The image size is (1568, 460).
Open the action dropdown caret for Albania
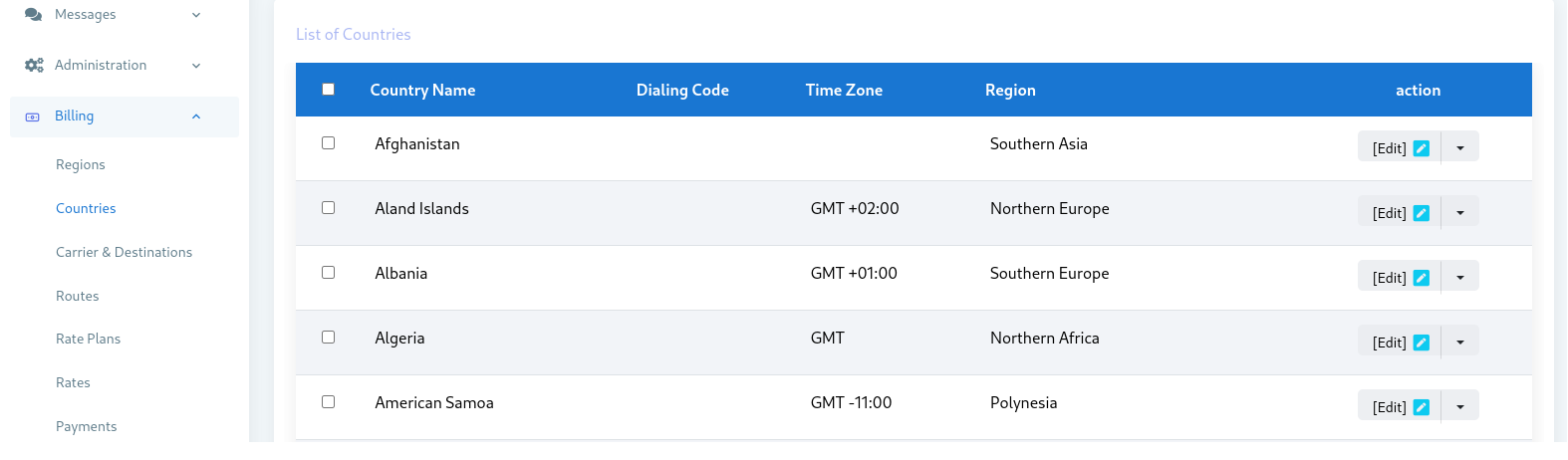[1460, 276]
